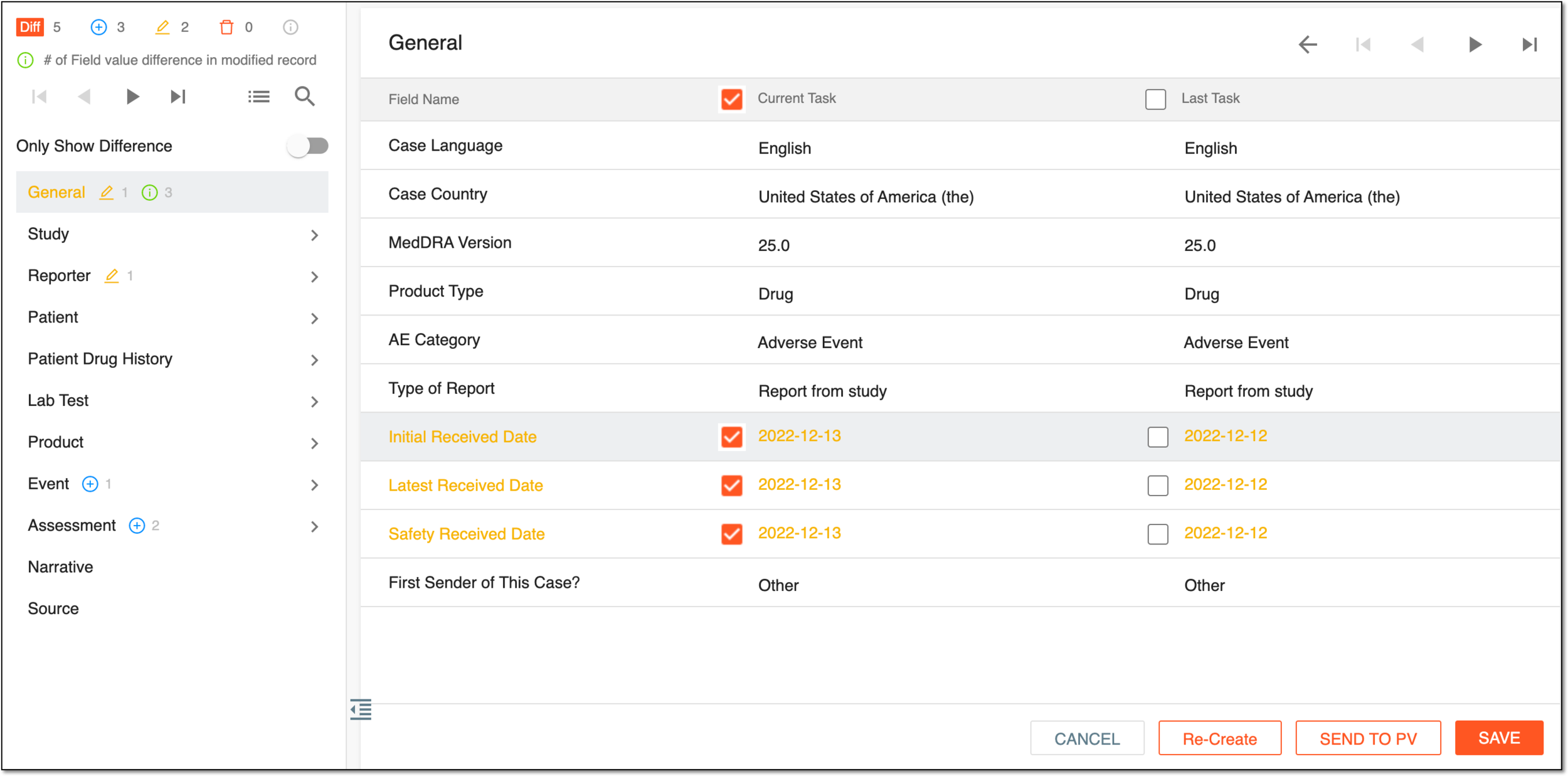Click the SEND TO PV button
Screen dimensions: 1568x776
(x=1368, y=738)
